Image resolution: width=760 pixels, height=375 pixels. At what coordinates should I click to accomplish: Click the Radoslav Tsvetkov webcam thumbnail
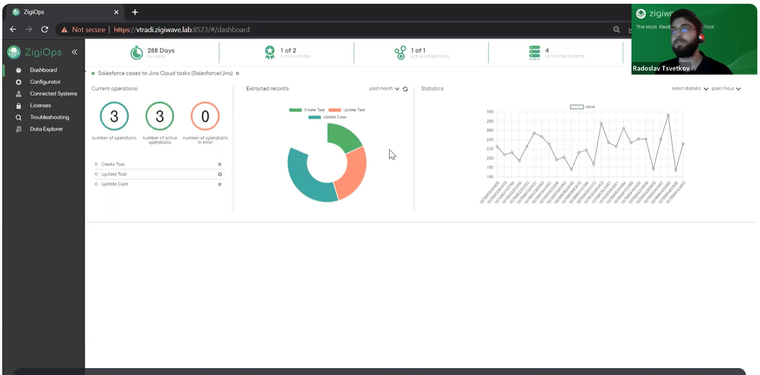coord(694,39)
